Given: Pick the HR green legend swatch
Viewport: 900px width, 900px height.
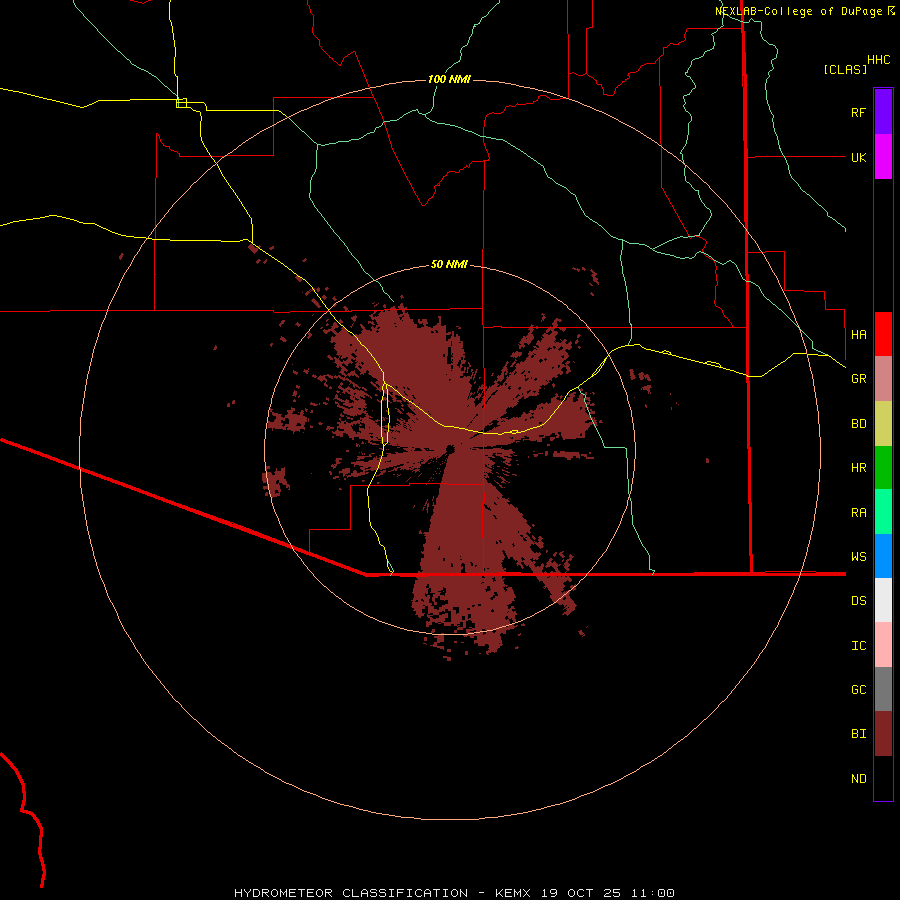Looking at the screenshot, I should click(883, 468).
